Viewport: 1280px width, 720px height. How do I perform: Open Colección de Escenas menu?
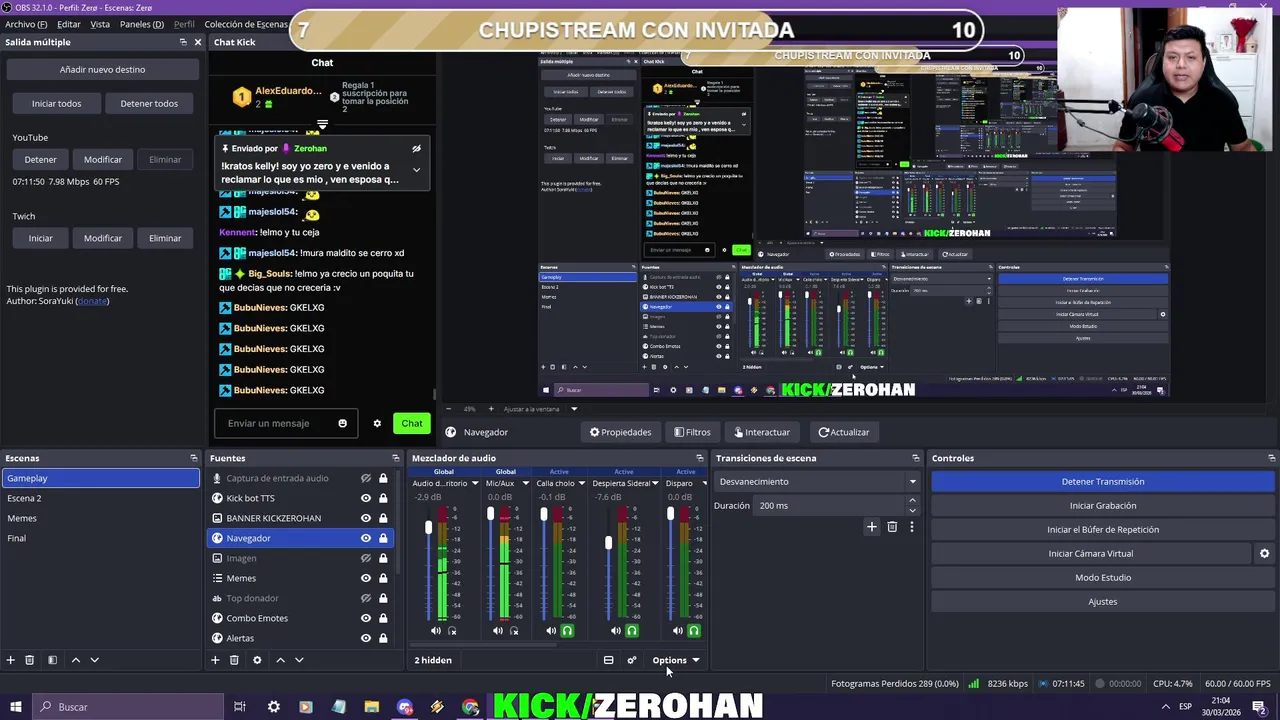pos(246,24)
